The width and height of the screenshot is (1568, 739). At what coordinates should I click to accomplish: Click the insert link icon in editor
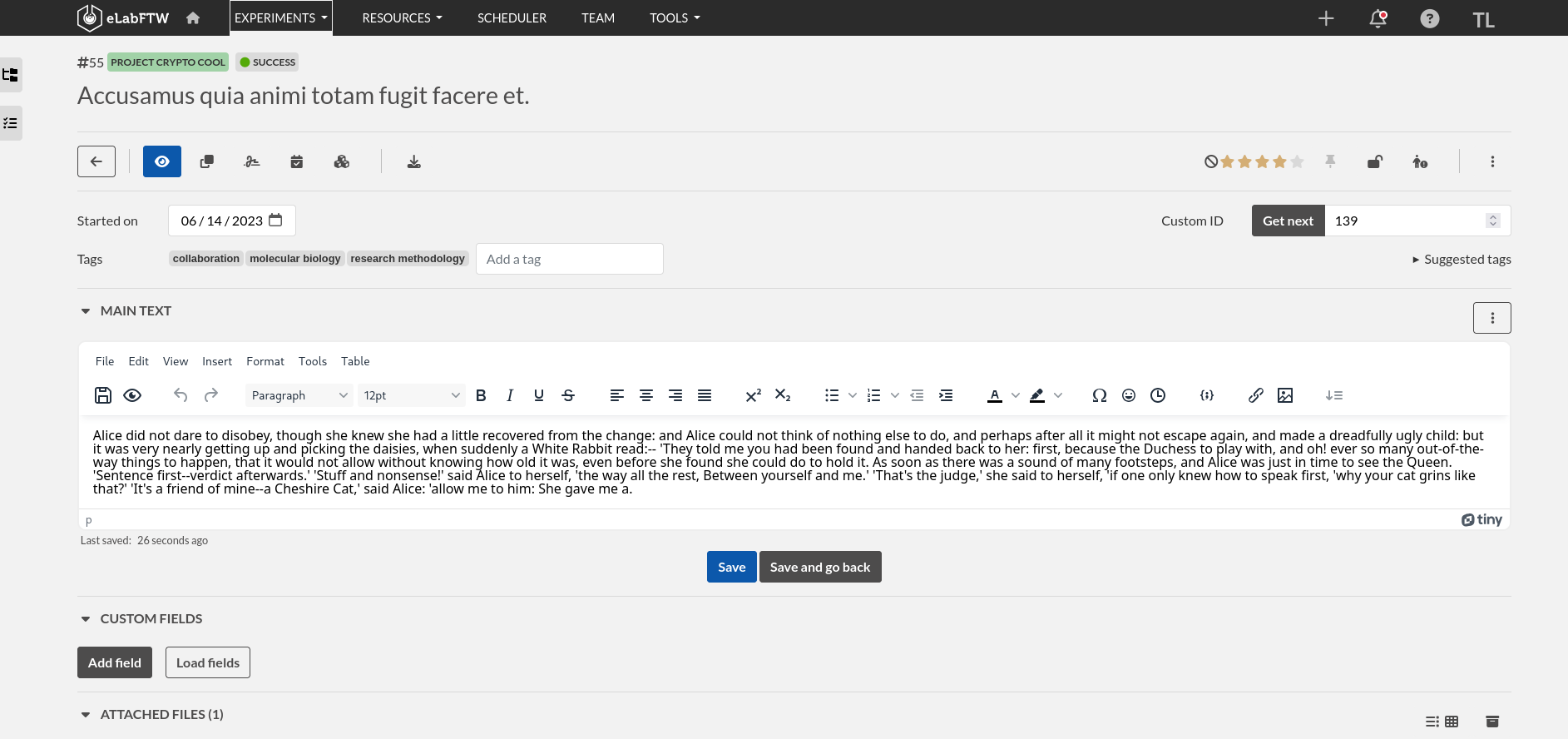point(1256,395)
